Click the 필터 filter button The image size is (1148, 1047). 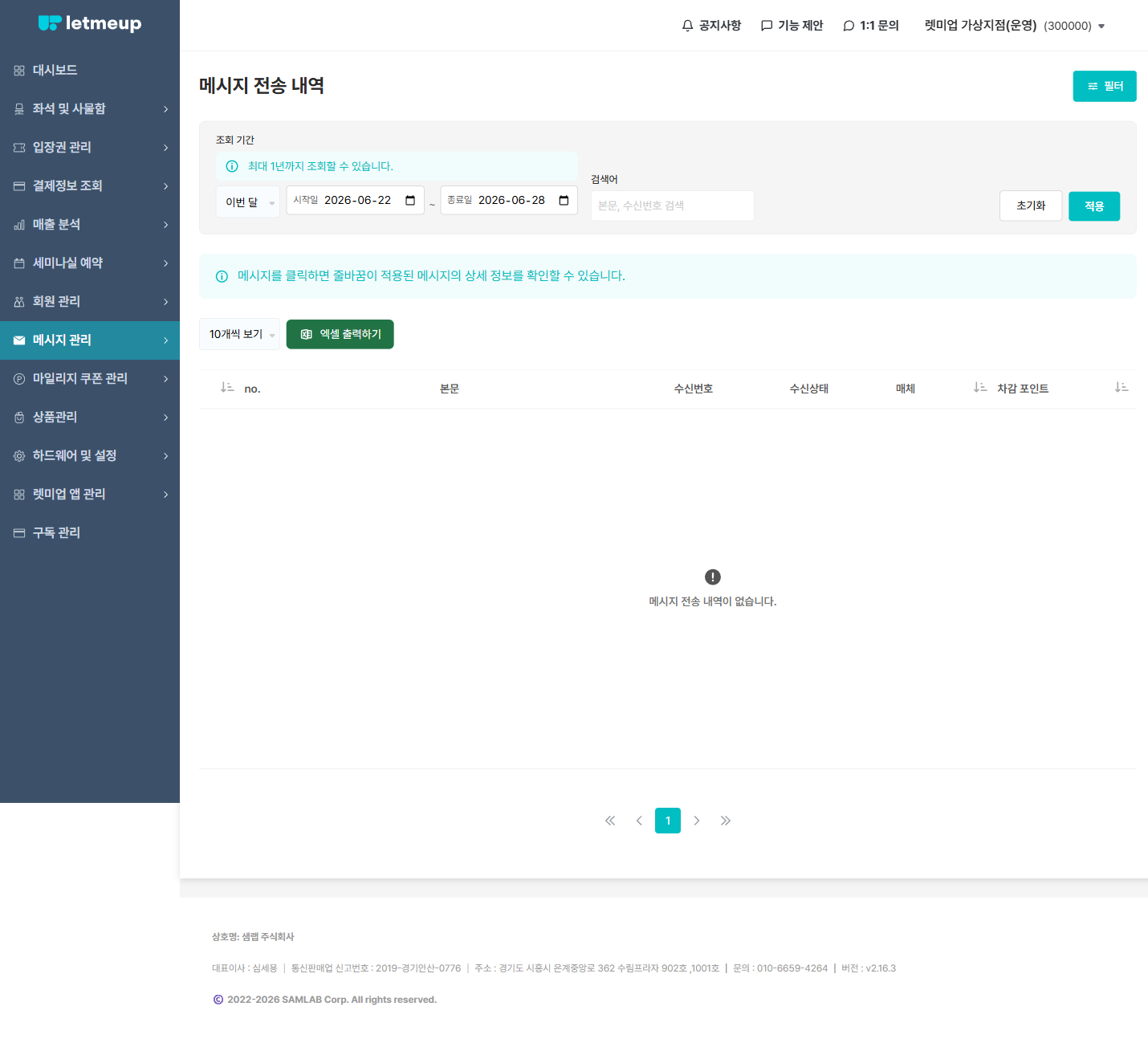tap(1105, 86)
